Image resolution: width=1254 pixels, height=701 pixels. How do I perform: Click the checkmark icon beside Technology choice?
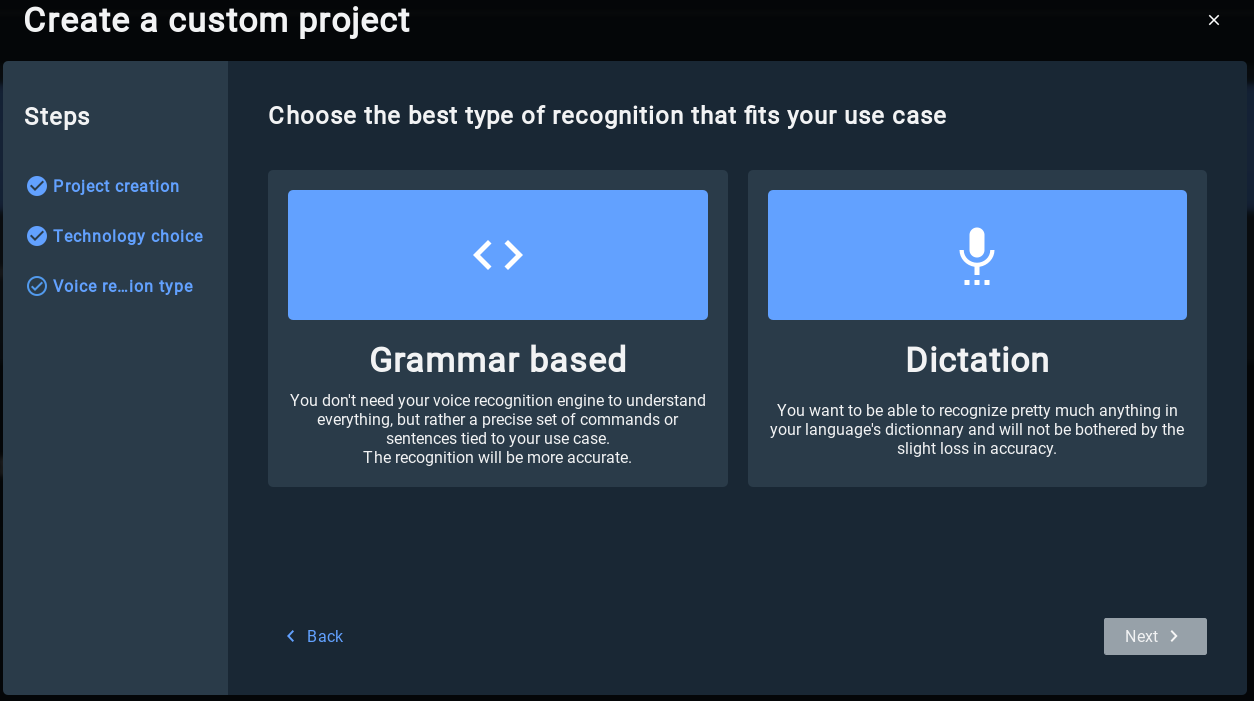pyautogui.click(x=37, y=236)
